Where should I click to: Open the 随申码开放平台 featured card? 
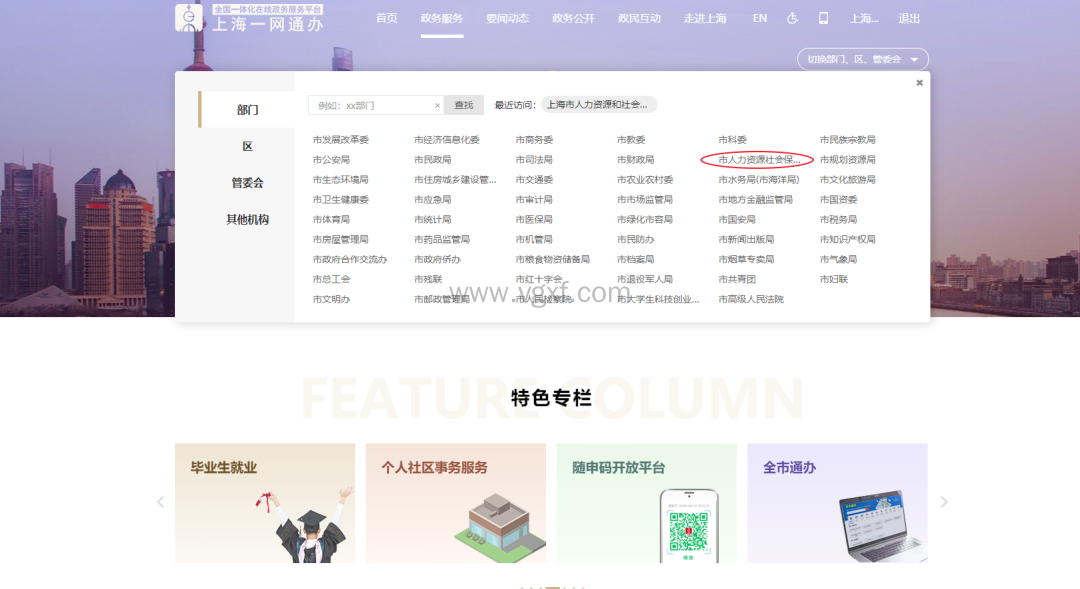(646, 502)
